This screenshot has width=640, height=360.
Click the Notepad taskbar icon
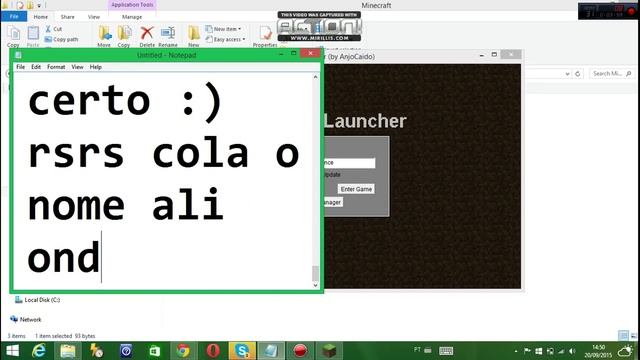pyautogui.click(x=271, y=351)
